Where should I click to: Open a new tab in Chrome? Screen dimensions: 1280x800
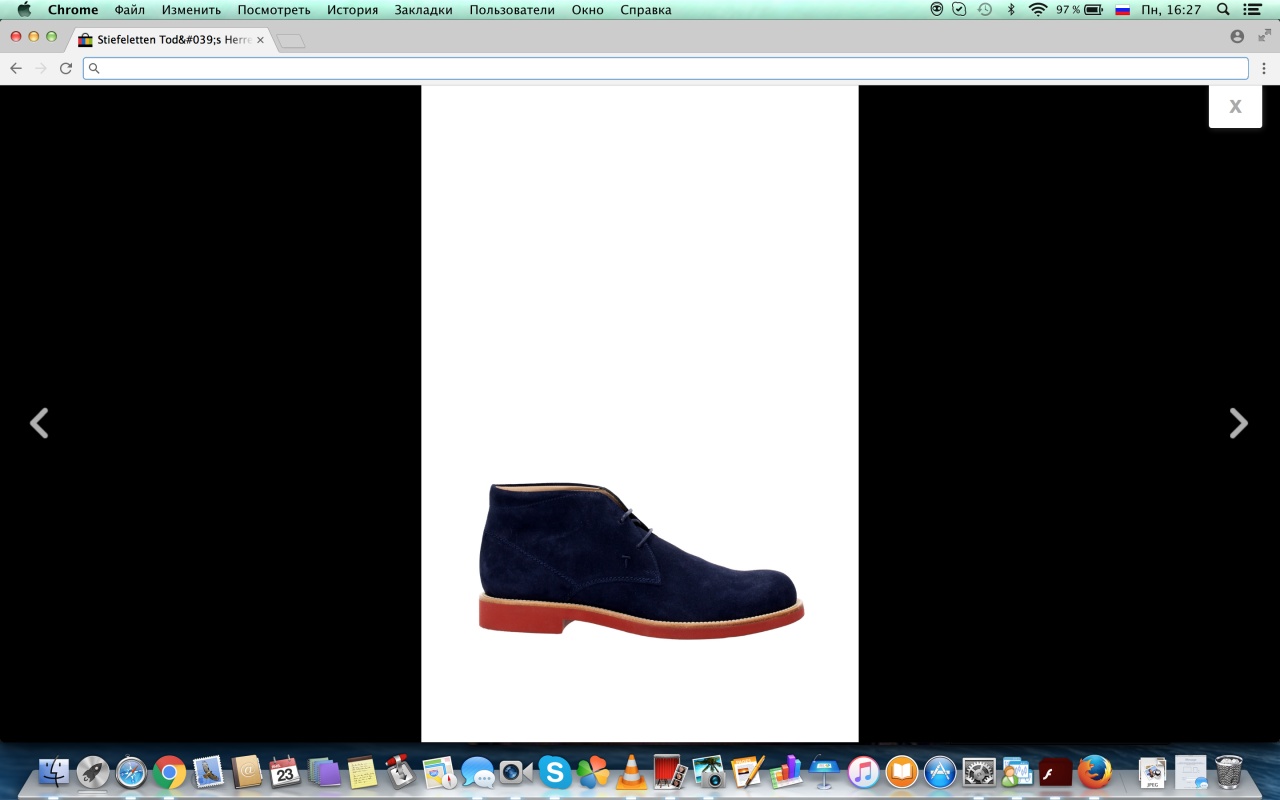(291, 41)
